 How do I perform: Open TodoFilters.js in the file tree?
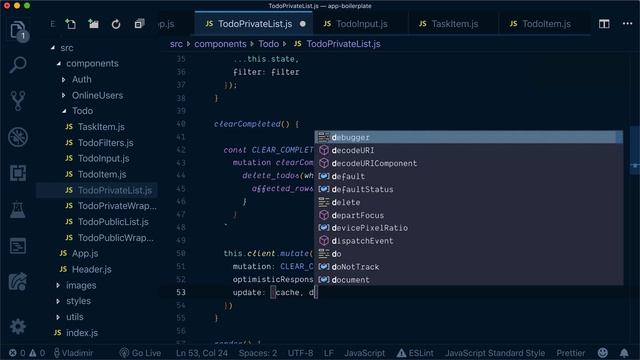[105, 143]
